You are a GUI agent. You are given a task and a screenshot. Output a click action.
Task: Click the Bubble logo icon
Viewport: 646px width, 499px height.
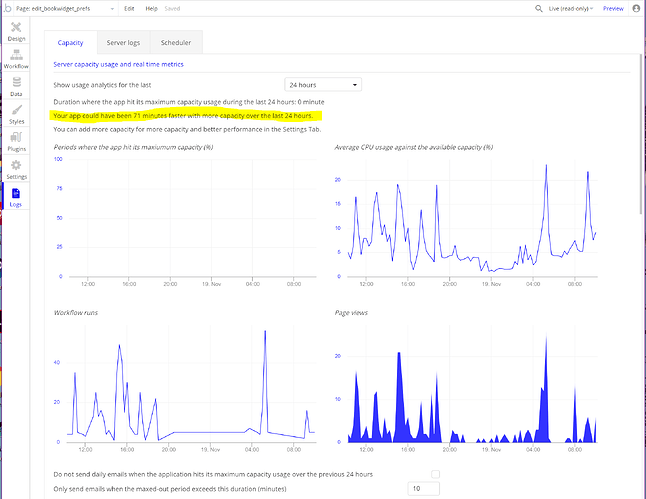[7, 8]
